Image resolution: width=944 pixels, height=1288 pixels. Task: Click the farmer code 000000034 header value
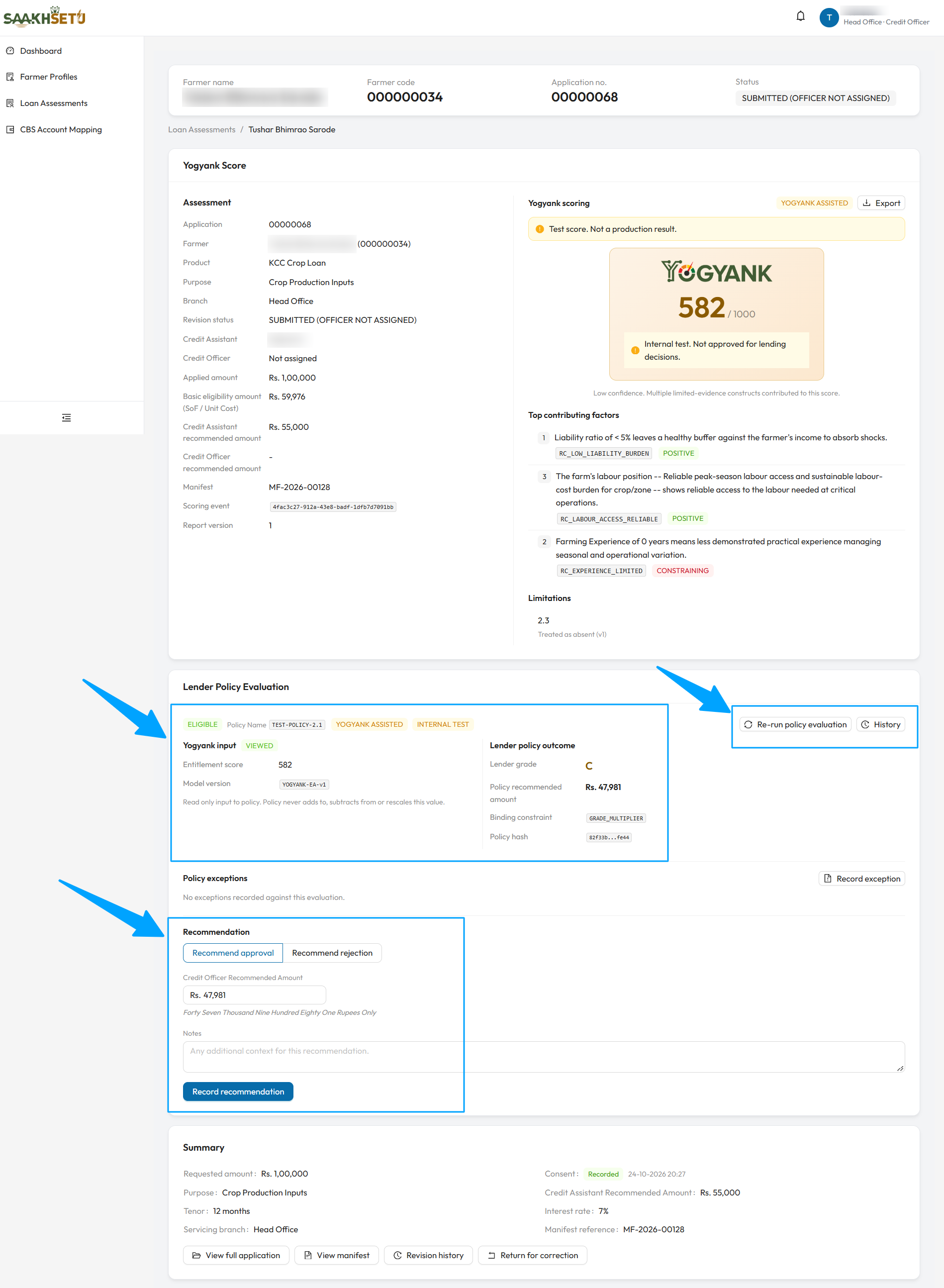[x=404, y=97]
